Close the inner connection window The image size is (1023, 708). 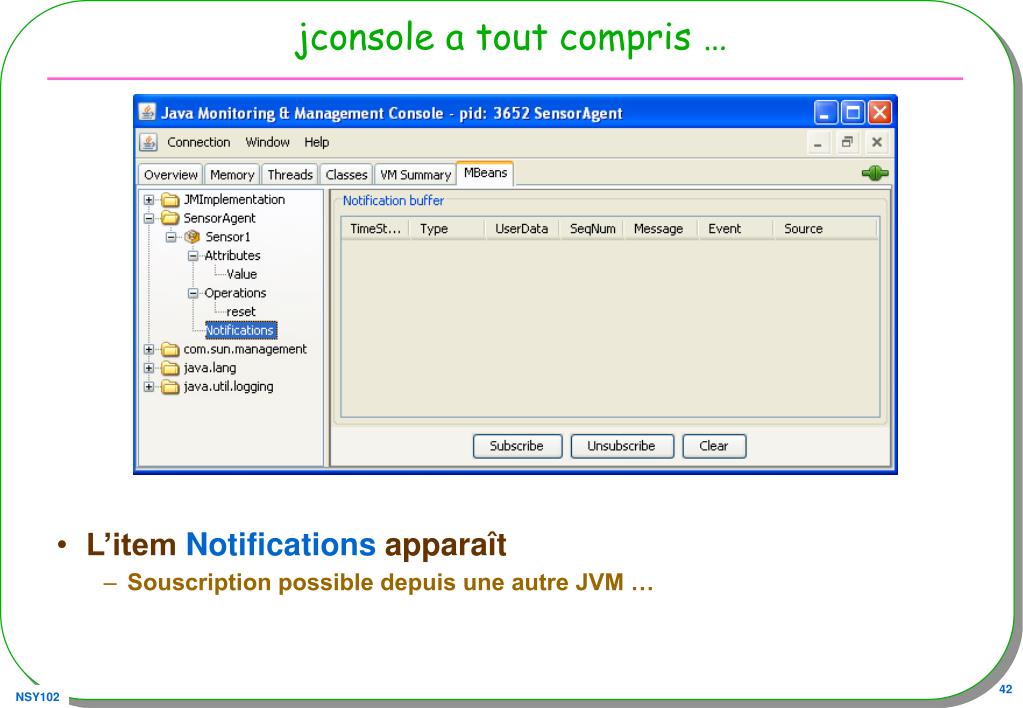[x=877, y=142]
